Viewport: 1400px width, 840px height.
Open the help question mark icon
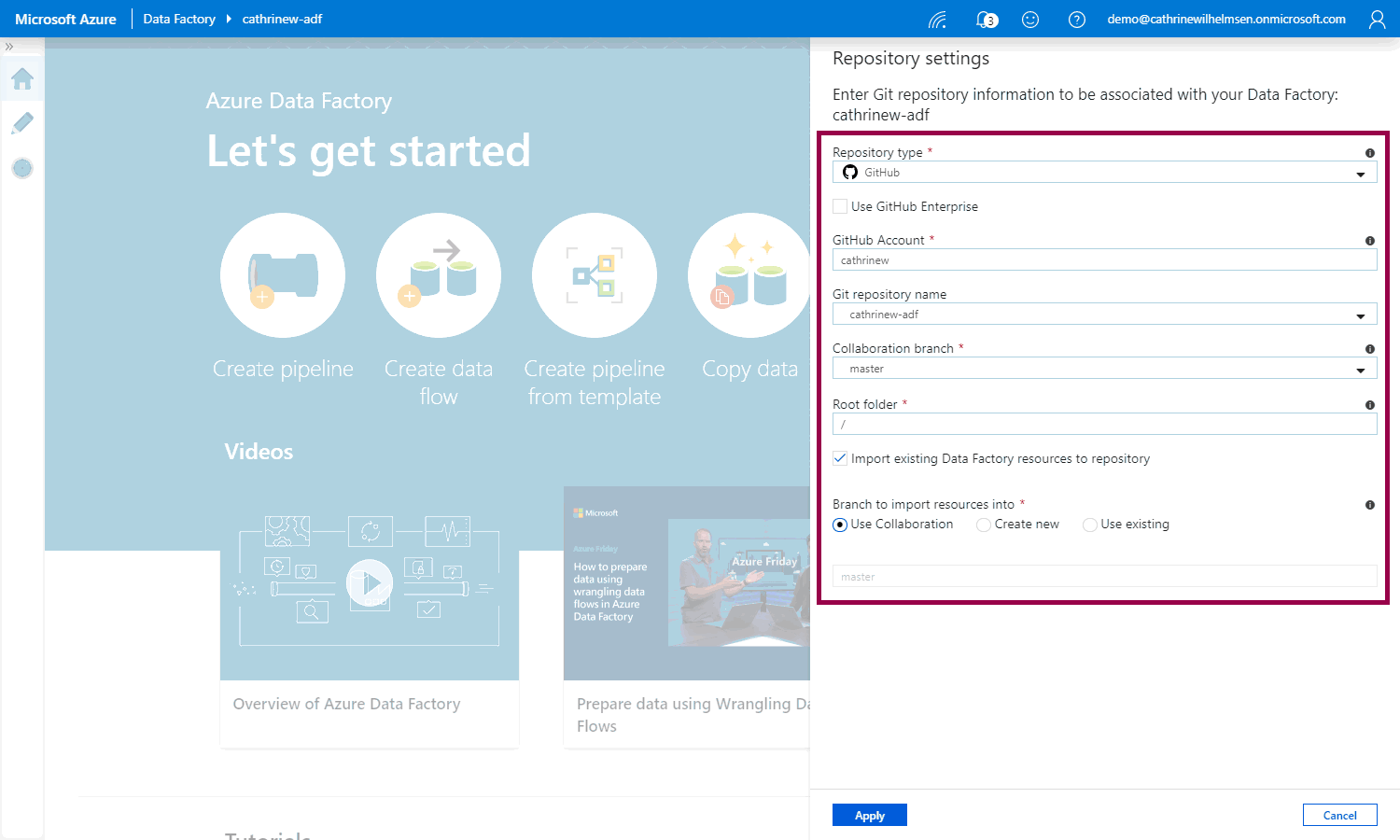click(x=1076, y=20)
